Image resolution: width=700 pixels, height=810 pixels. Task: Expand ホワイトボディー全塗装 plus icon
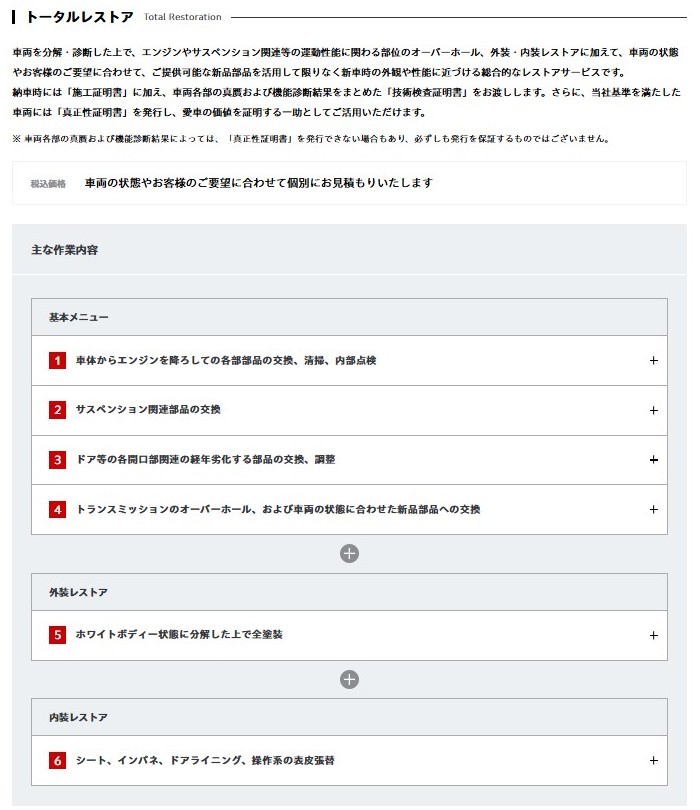654,635
